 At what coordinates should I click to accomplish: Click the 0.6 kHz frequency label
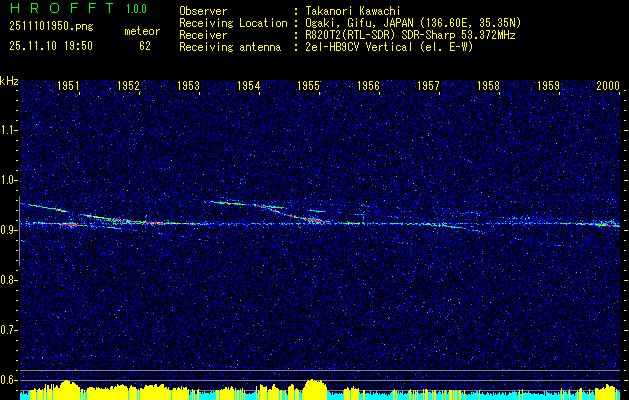coord(8,380)
